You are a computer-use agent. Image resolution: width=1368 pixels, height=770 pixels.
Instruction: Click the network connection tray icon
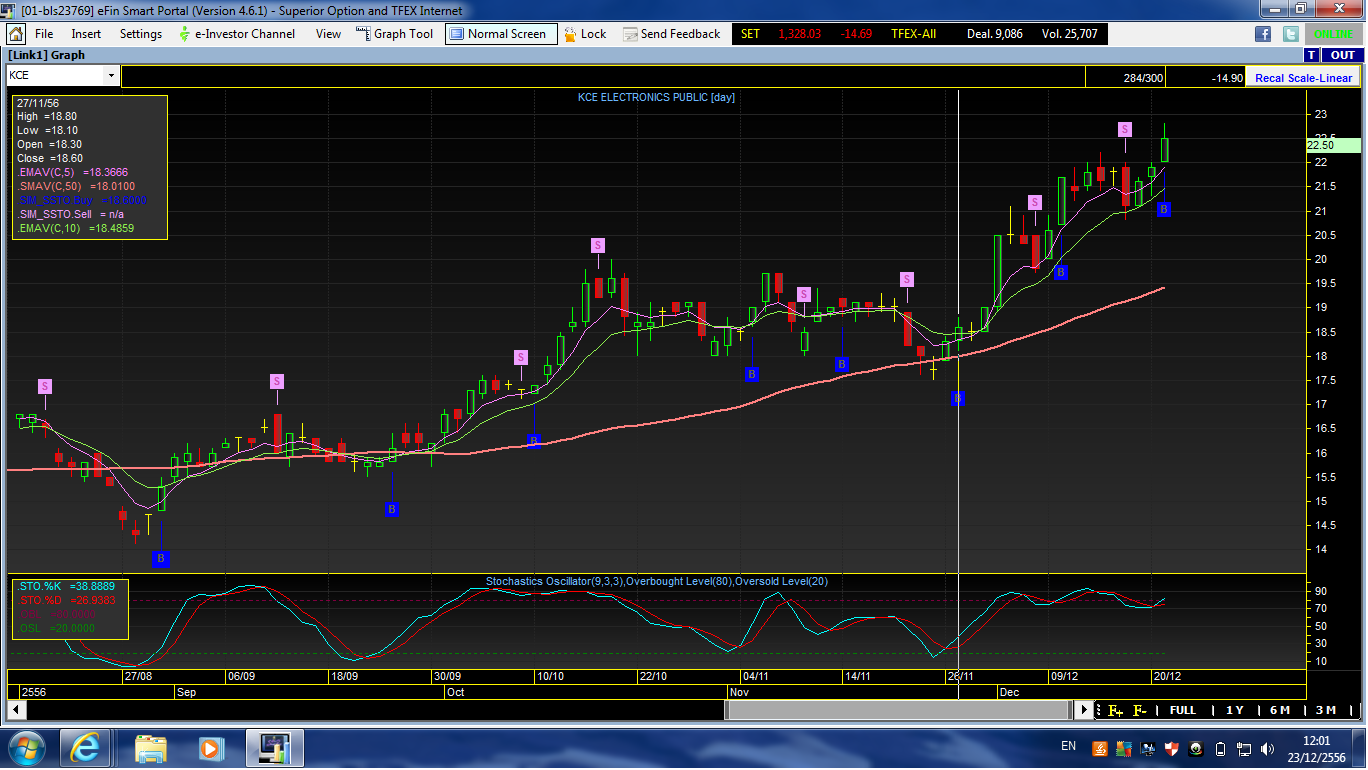tap(1245, 748)
